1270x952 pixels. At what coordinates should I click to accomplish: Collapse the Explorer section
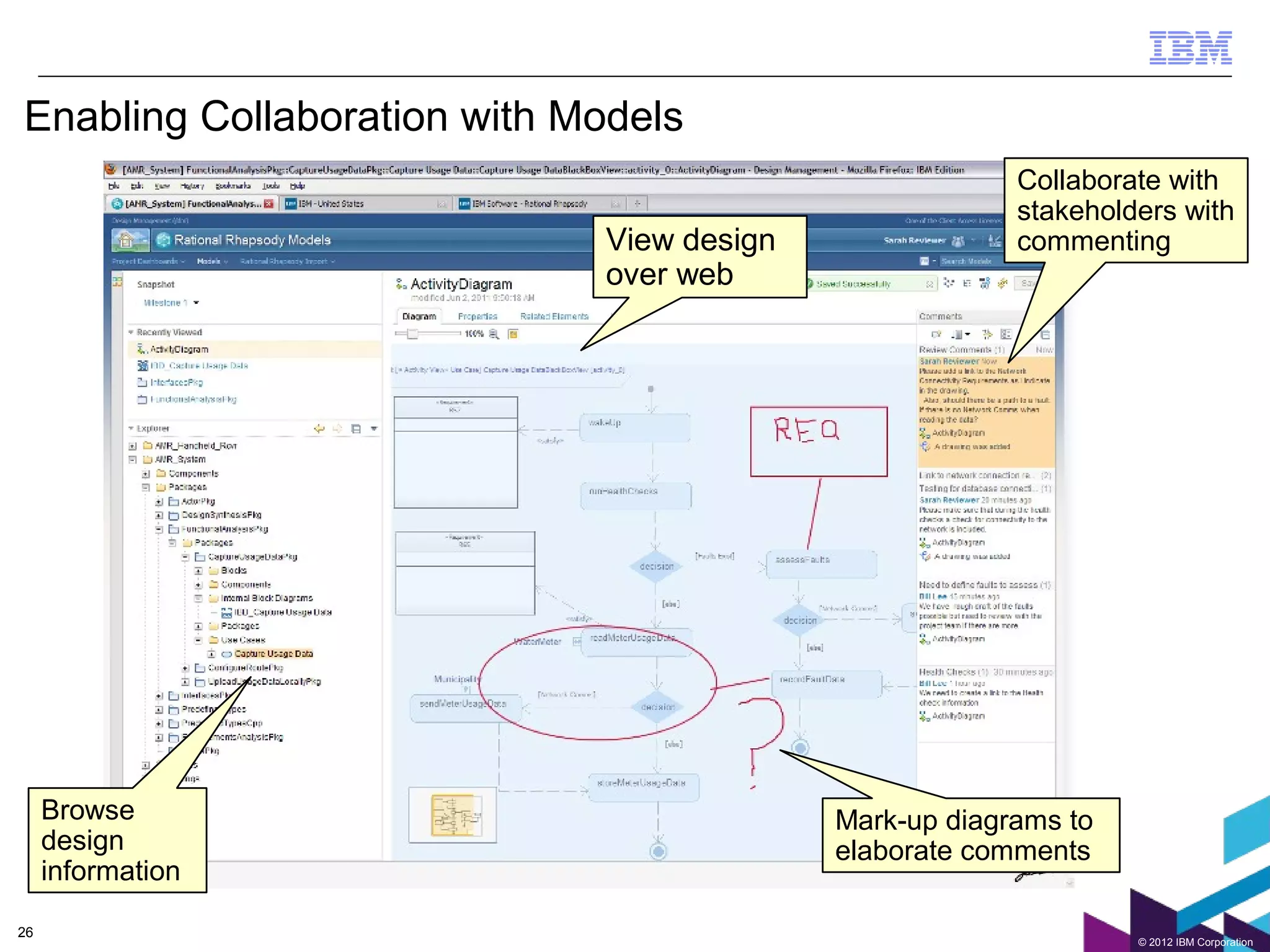click(131, 428)
